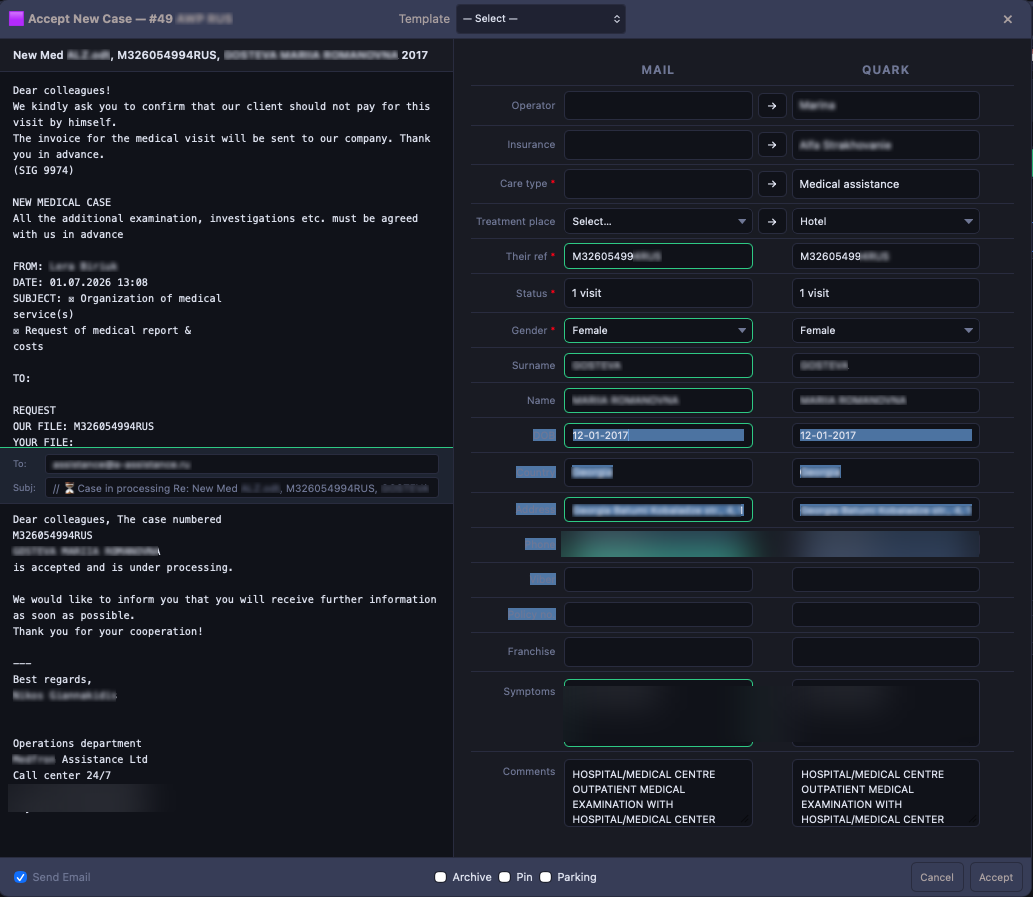The image size is (1033, 897).
Task: Enable the Parking checkbox
Action: pyautogui.click(x=545, y=877)
